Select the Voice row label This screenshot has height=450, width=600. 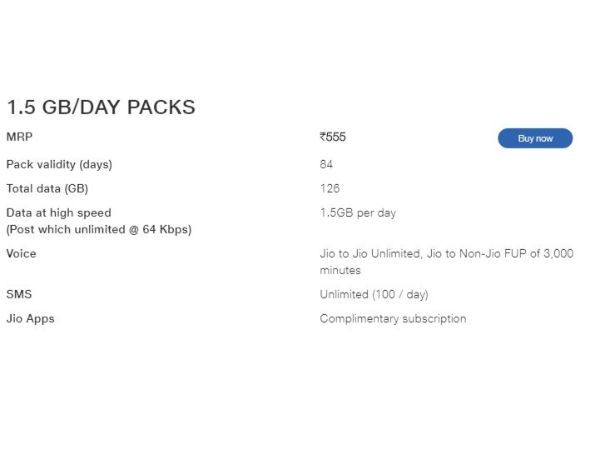click(x=21, y=254)
